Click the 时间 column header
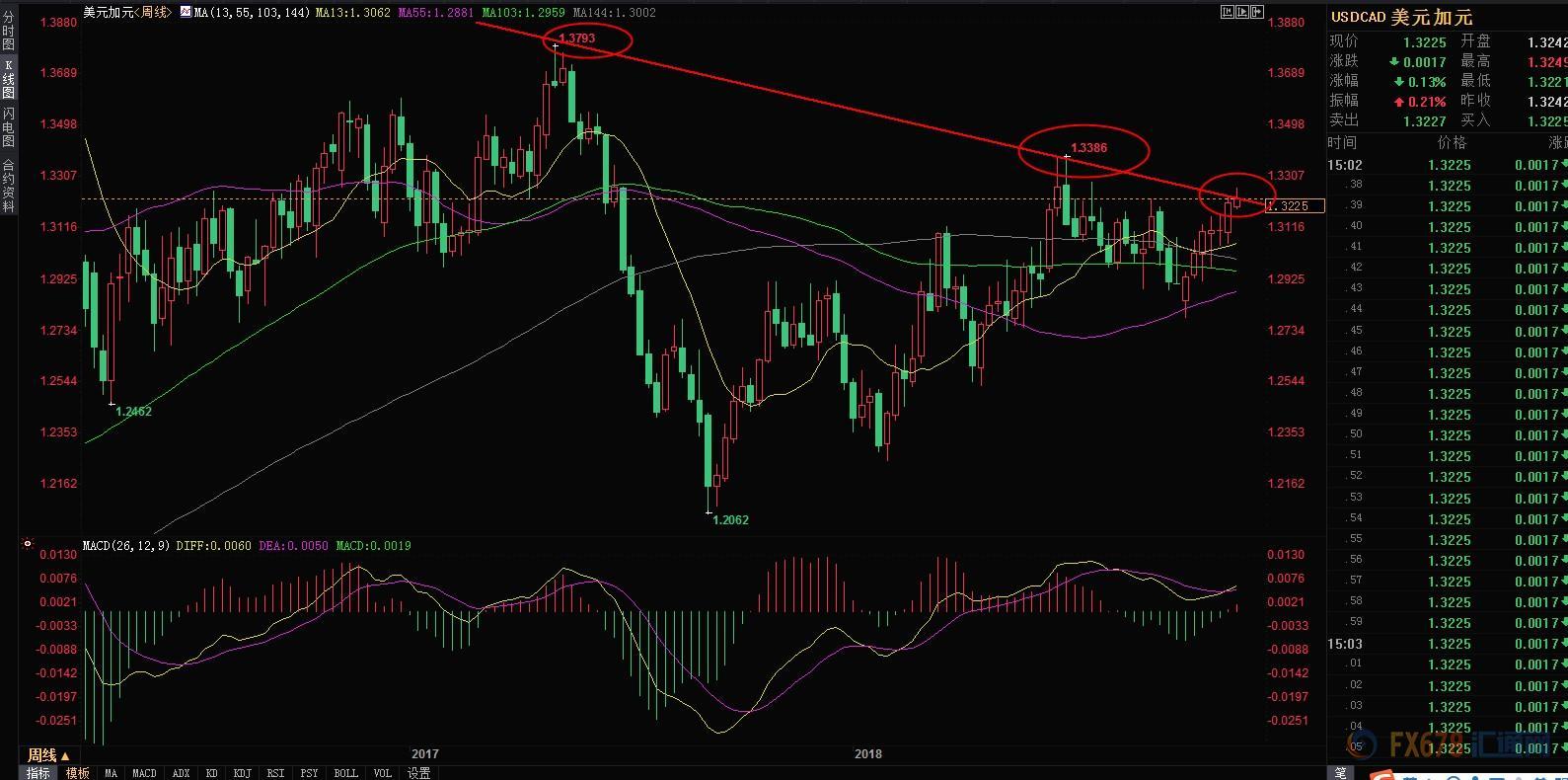 point(1343,143)
